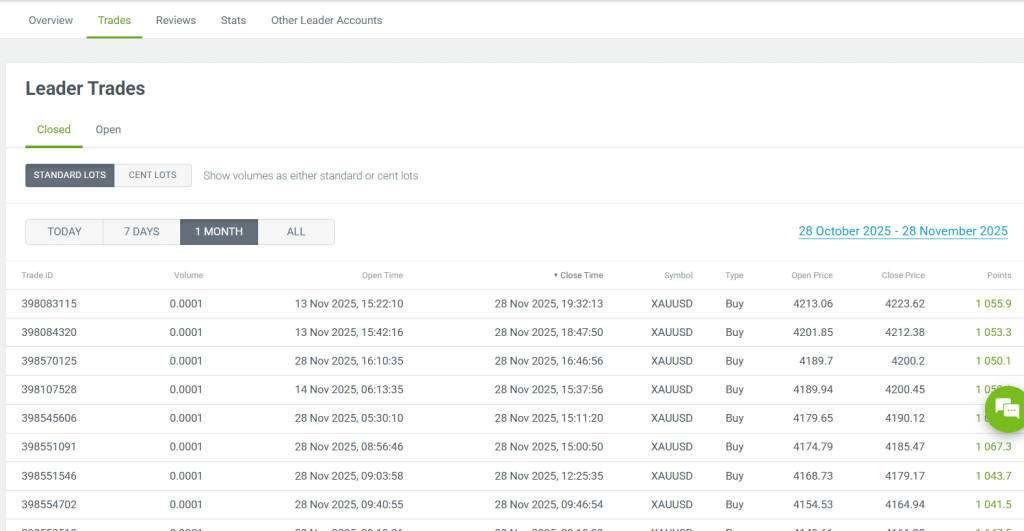Image resolution: width=1024 pixels, height=531 pixels.
Task: Filter trades by 7 Days
Action: tap(142, 232)
